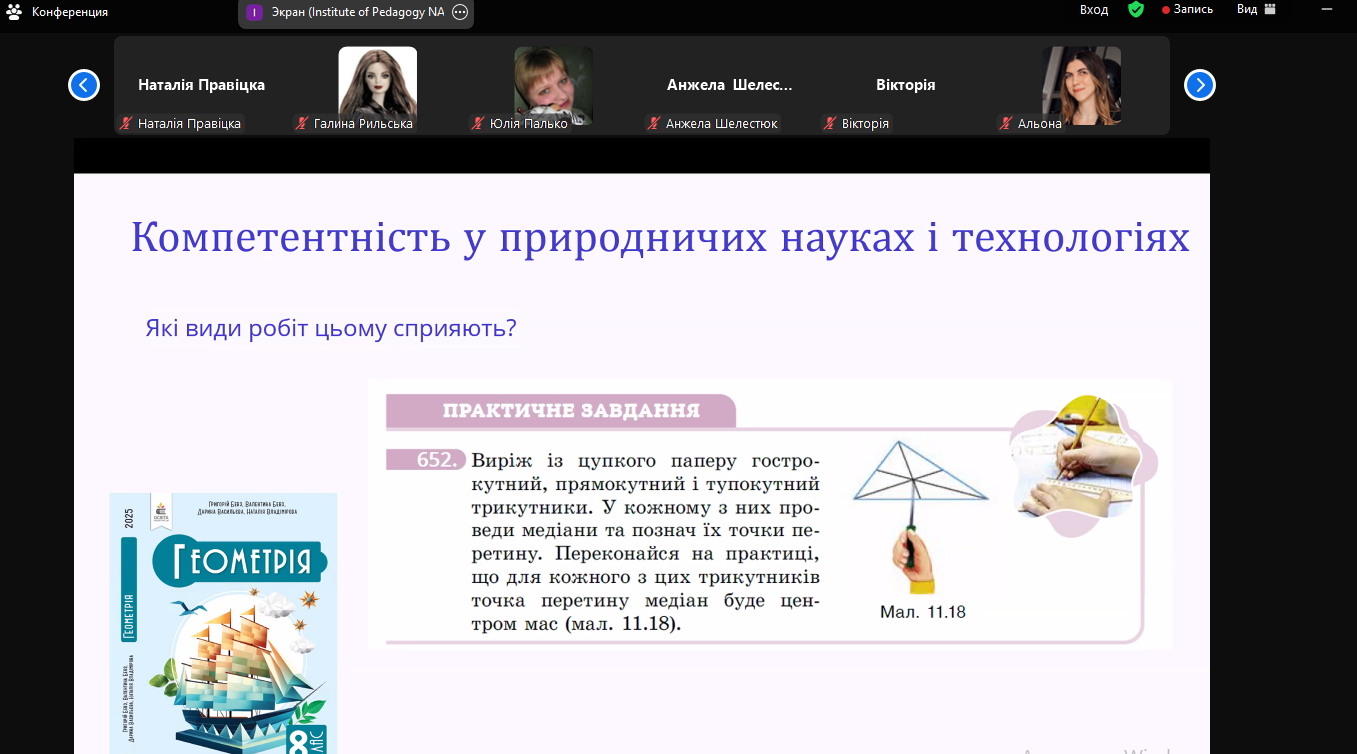This screenshot has width=1357, height=754.
Task: Click the Экран Institute of Pedagogy share tab
Action: [356, 12]
